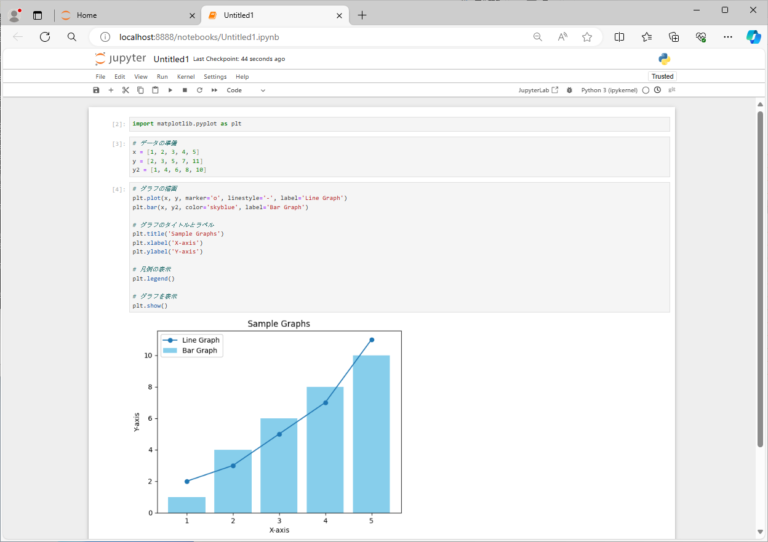Restart the kernel with the circular arrow icon

pyautogui.click(x=199, y=90)
